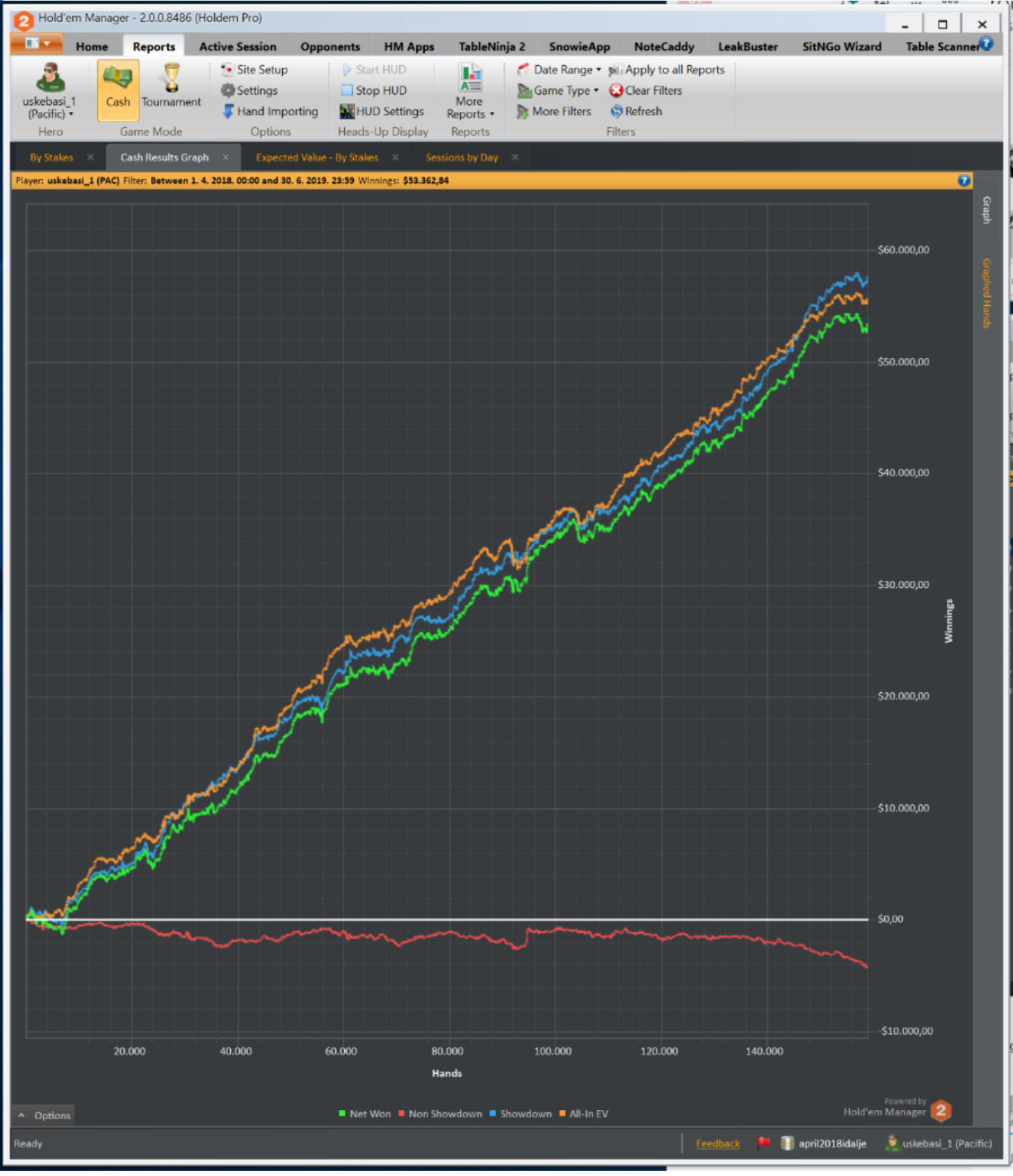Clear all filters
Viewport: 1013px width, 1176px height.
(x=646, y=90)
